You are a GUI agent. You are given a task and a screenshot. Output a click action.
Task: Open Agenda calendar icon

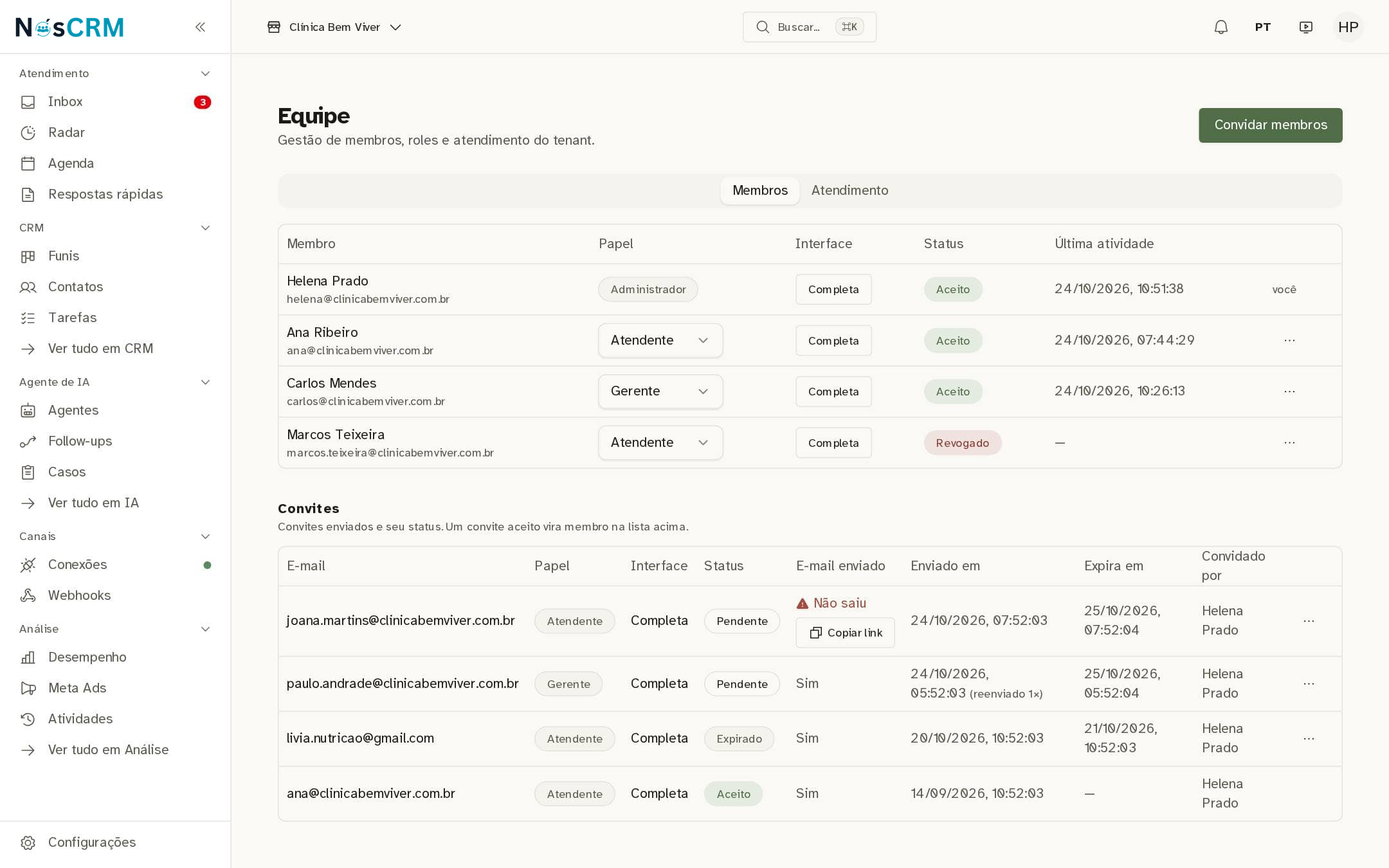[x=28, y=164]
